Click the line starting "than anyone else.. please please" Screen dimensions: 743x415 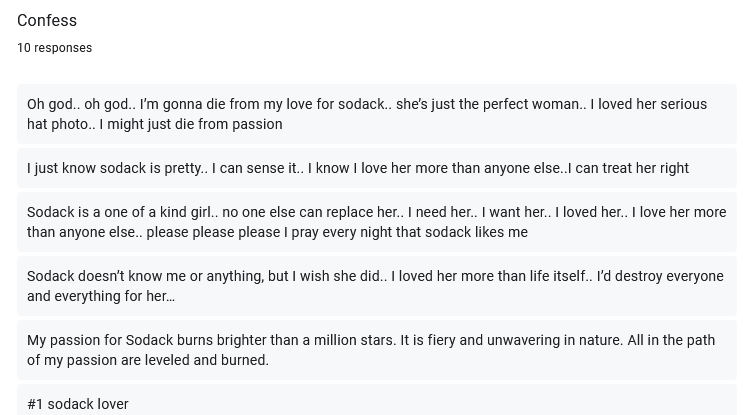[277, 232]
